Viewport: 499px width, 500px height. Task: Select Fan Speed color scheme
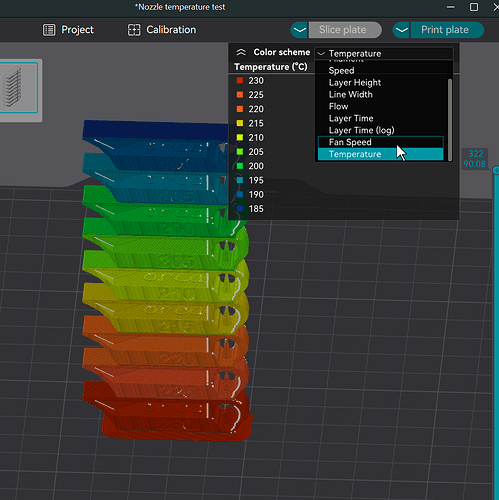381,142
